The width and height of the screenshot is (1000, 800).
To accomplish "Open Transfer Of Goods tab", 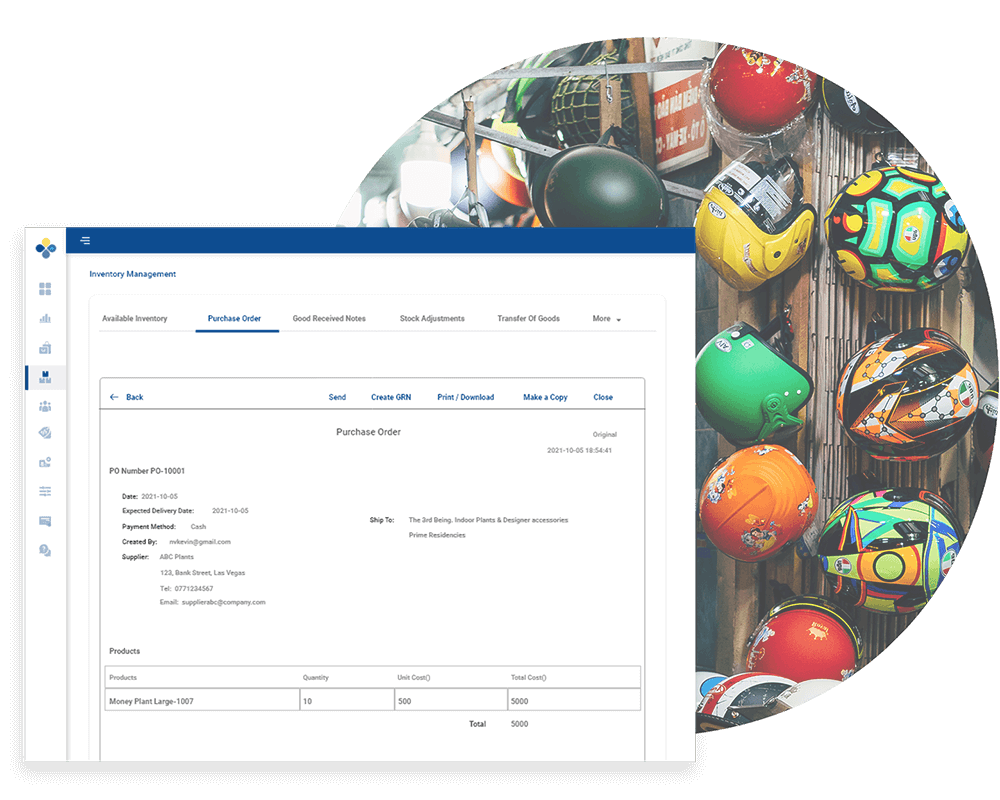I will coord(528,318).
